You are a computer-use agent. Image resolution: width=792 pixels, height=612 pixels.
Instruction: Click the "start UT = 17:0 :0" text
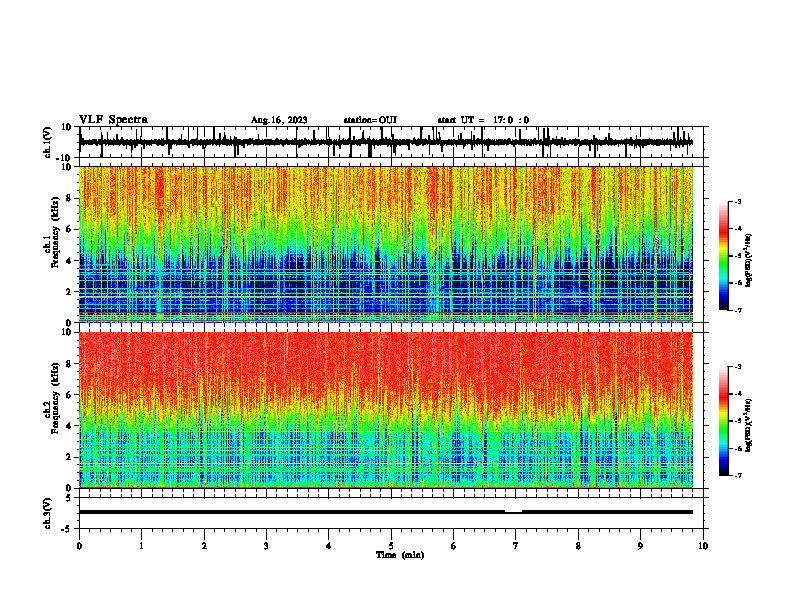(x=483, y=120)
